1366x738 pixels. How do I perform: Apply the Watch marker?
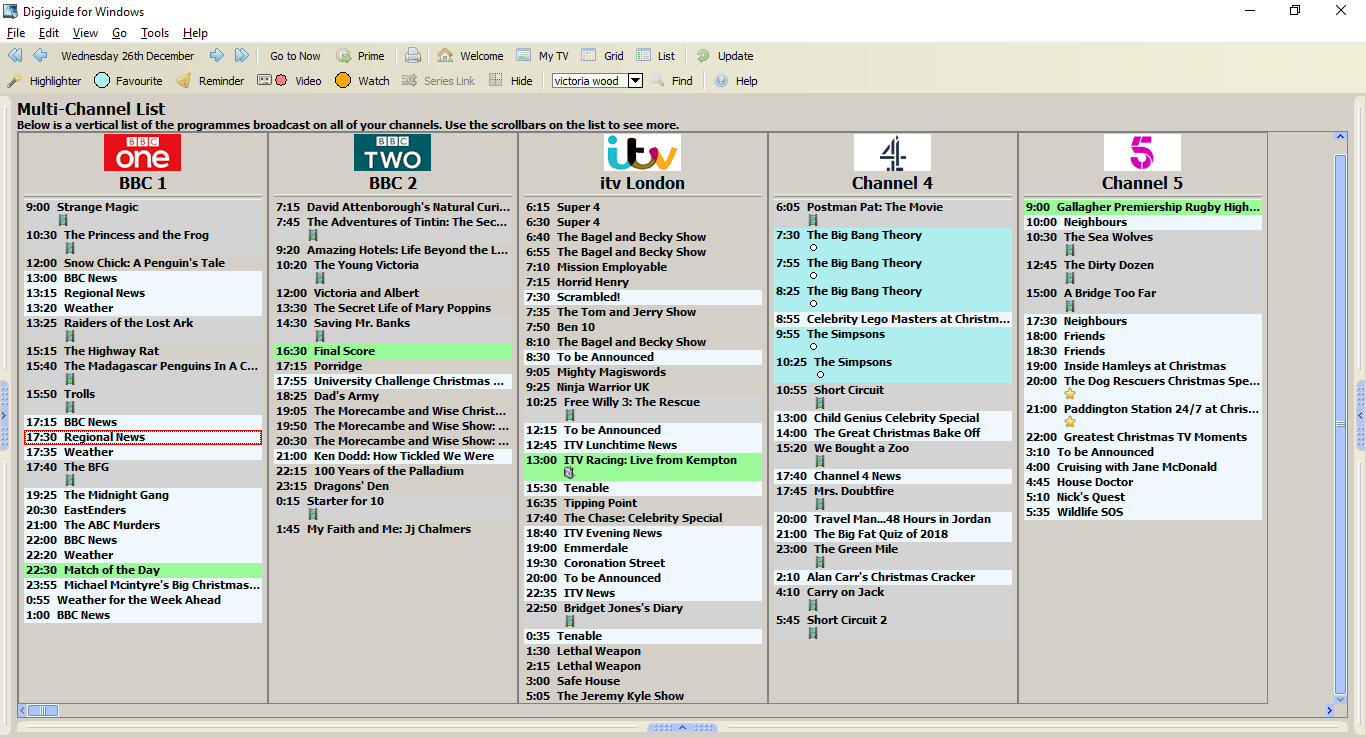[362, 81]
